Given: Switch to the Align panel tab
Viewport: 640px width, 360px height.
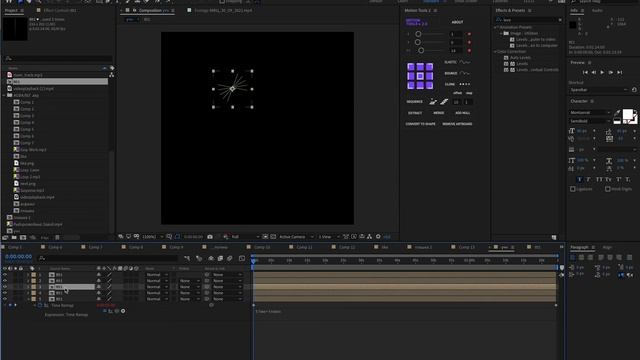Looking at the screenshot, I should click(x=607, y=247).
